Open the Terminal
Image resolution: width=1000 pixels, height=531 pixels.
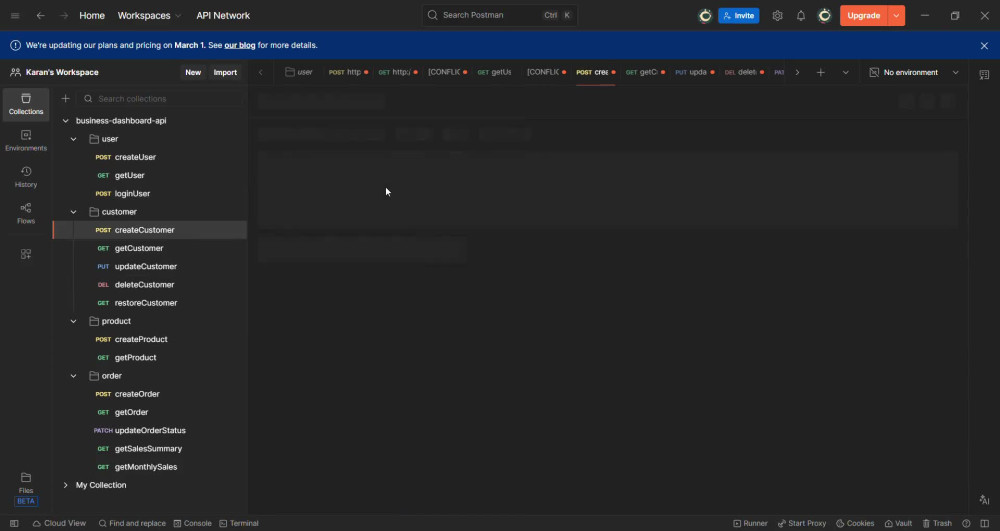[x=239, y=523]
